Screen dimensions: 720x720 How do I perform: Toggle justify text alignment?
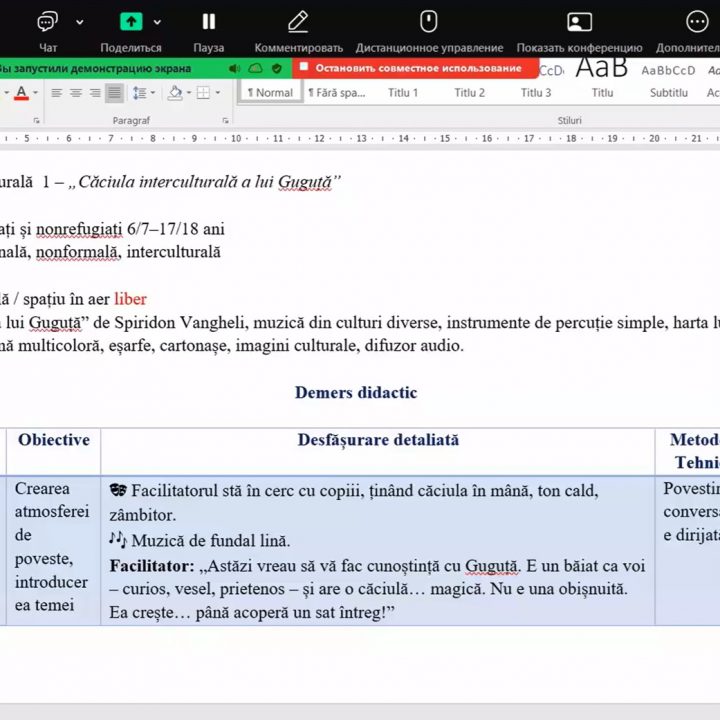[114, 93]
